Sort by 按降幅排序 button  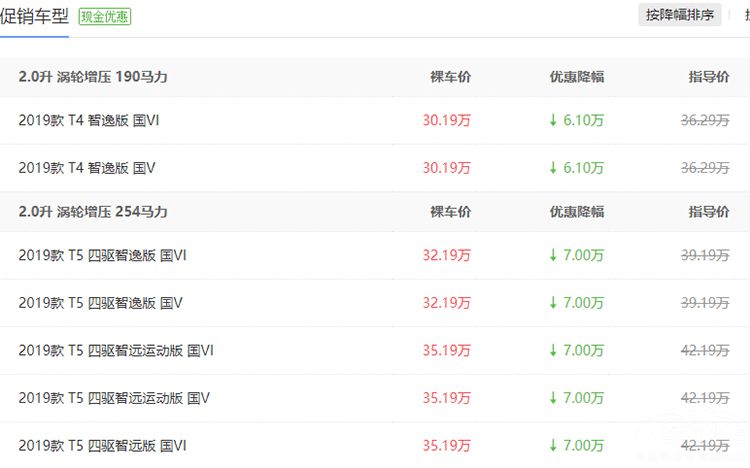click(x=680, y=15)
